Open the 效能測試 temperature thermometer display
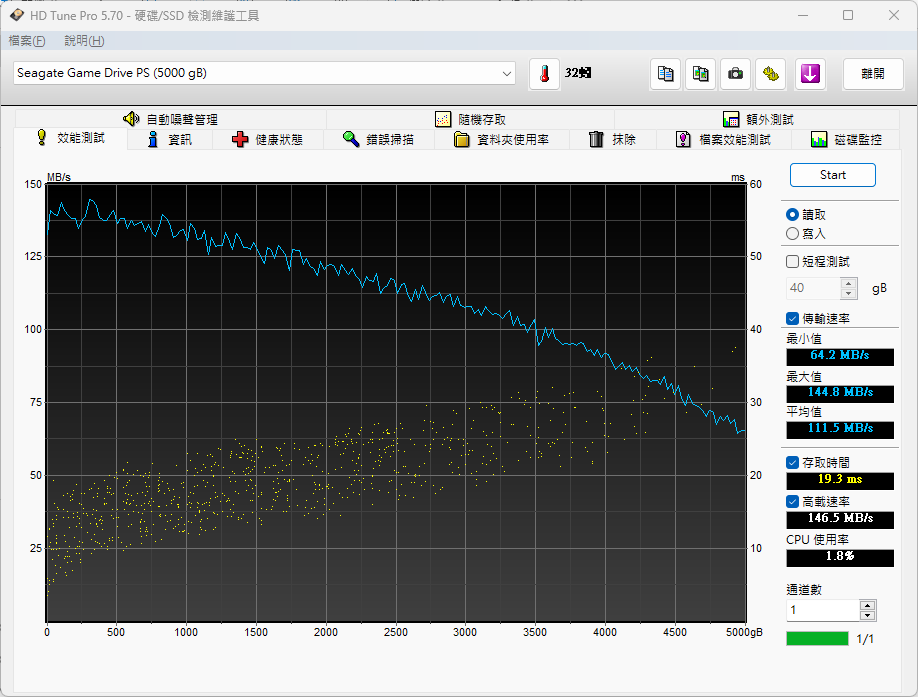 point(544,74)
